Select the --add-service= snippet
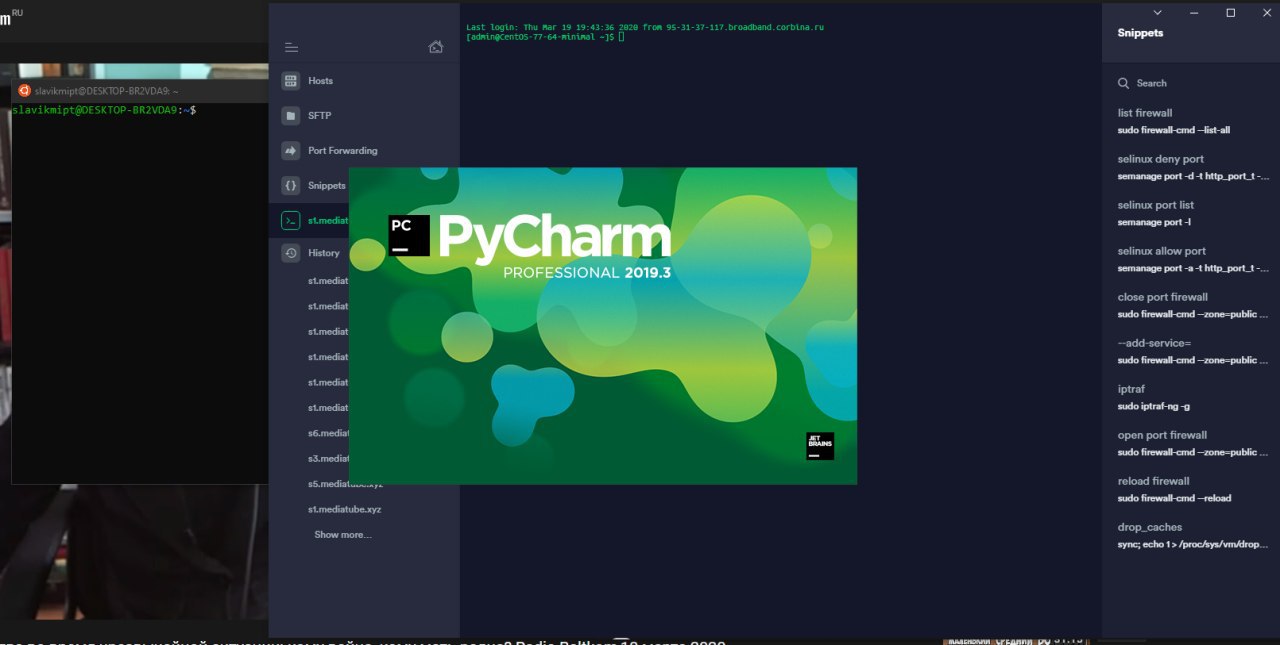Screen dimensions: 1280x645 1193,351
